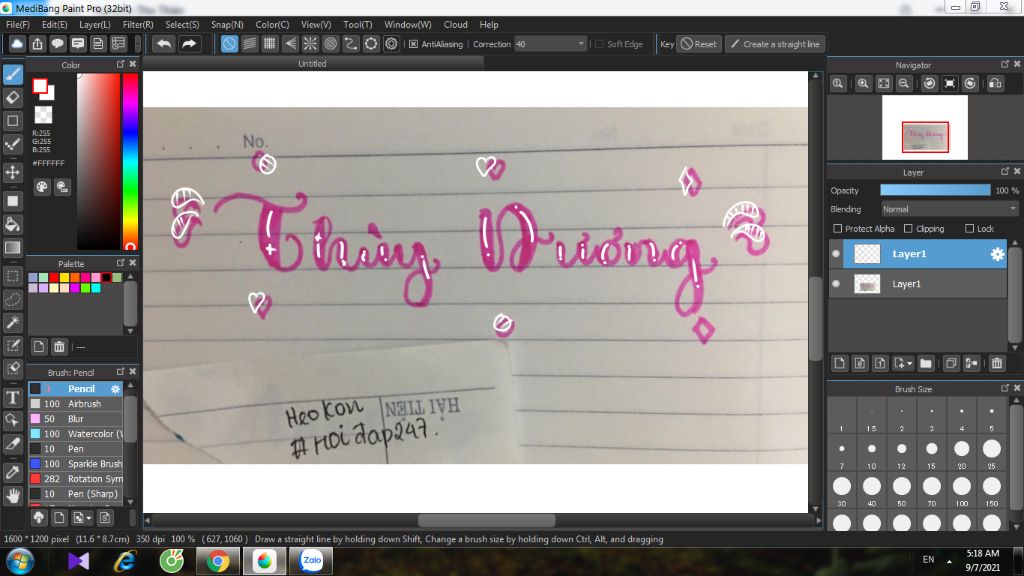Toggle AntiAliasing checkbox
This screenshot has height=576, width=1024.
413,44
